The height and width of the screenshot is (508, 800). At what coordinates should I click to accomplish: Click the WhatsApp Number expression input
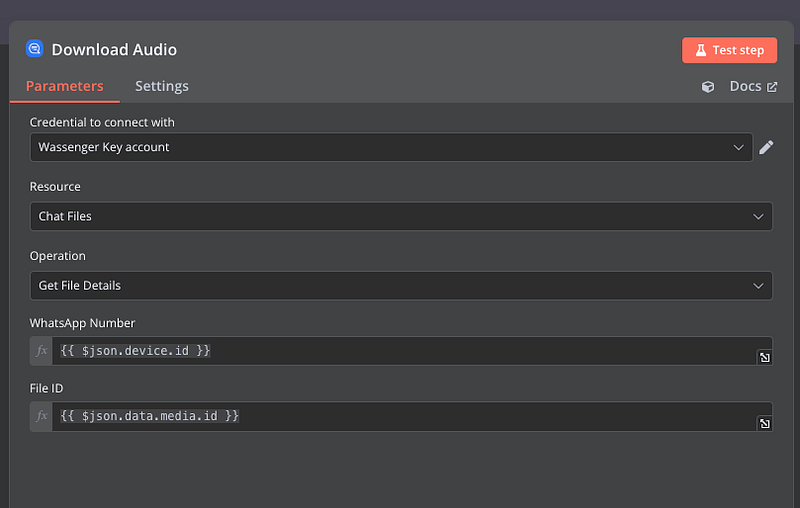tap(400, 351)
